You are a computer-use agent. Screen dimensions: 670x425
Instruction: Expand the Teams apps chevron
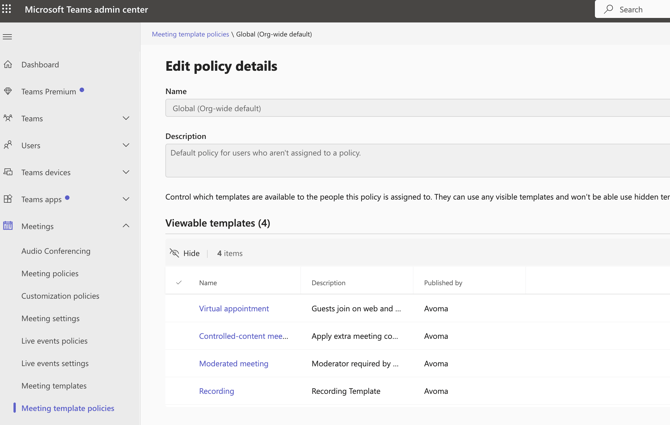126,199
